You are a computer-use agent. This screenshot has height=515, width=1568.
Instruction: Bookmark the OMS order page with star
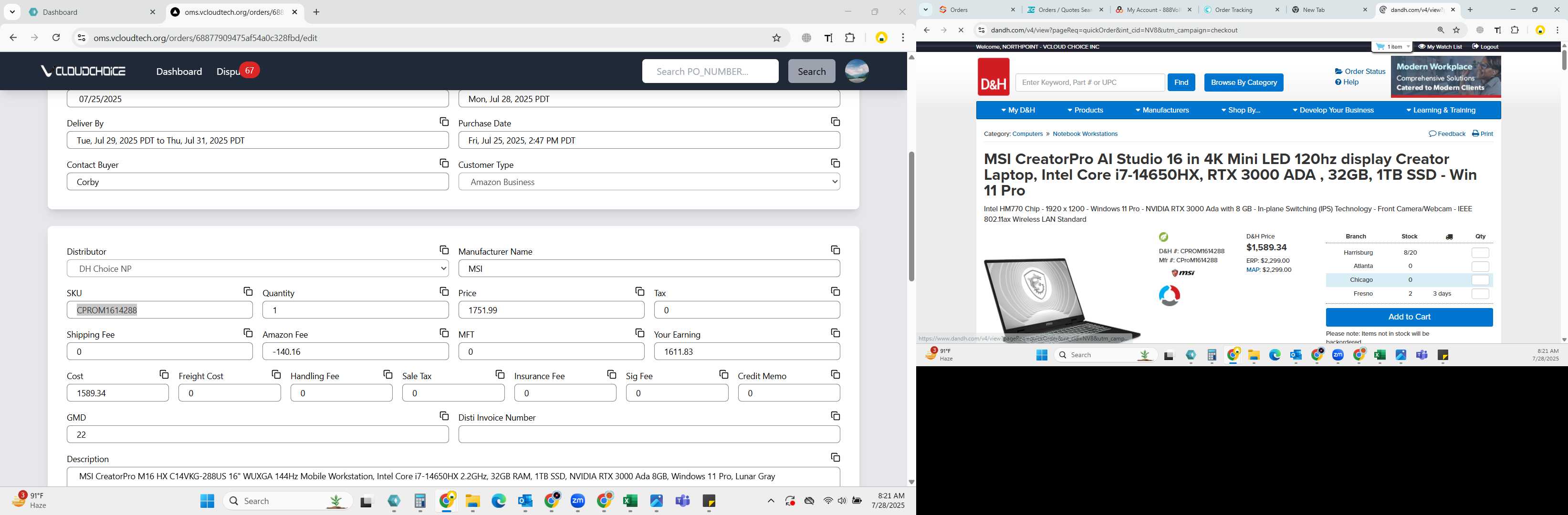tap(776, 38)
